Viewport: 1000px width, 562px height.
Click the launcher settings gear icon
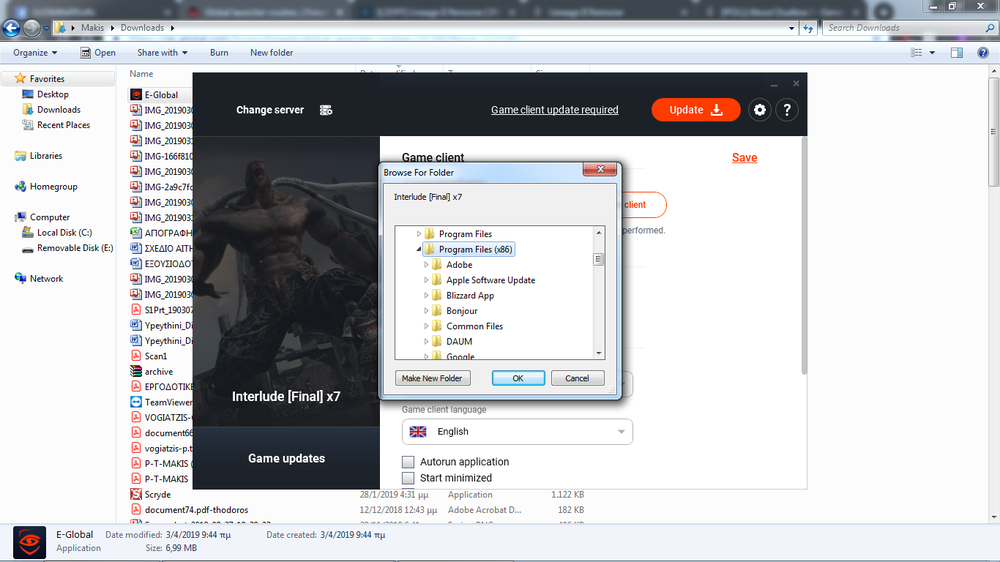[x=760, y=110]
